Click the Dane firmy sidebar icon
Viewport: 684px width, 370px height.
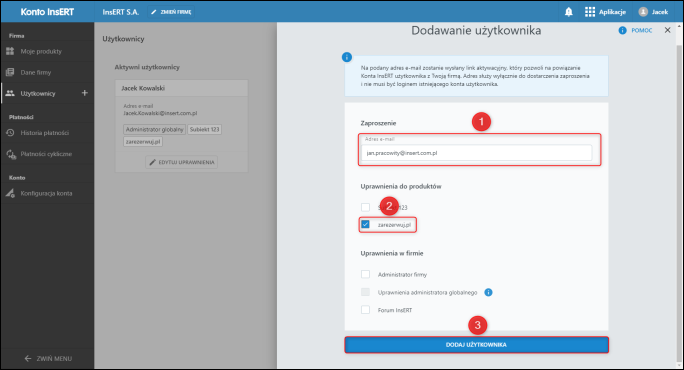pos(10,72)
